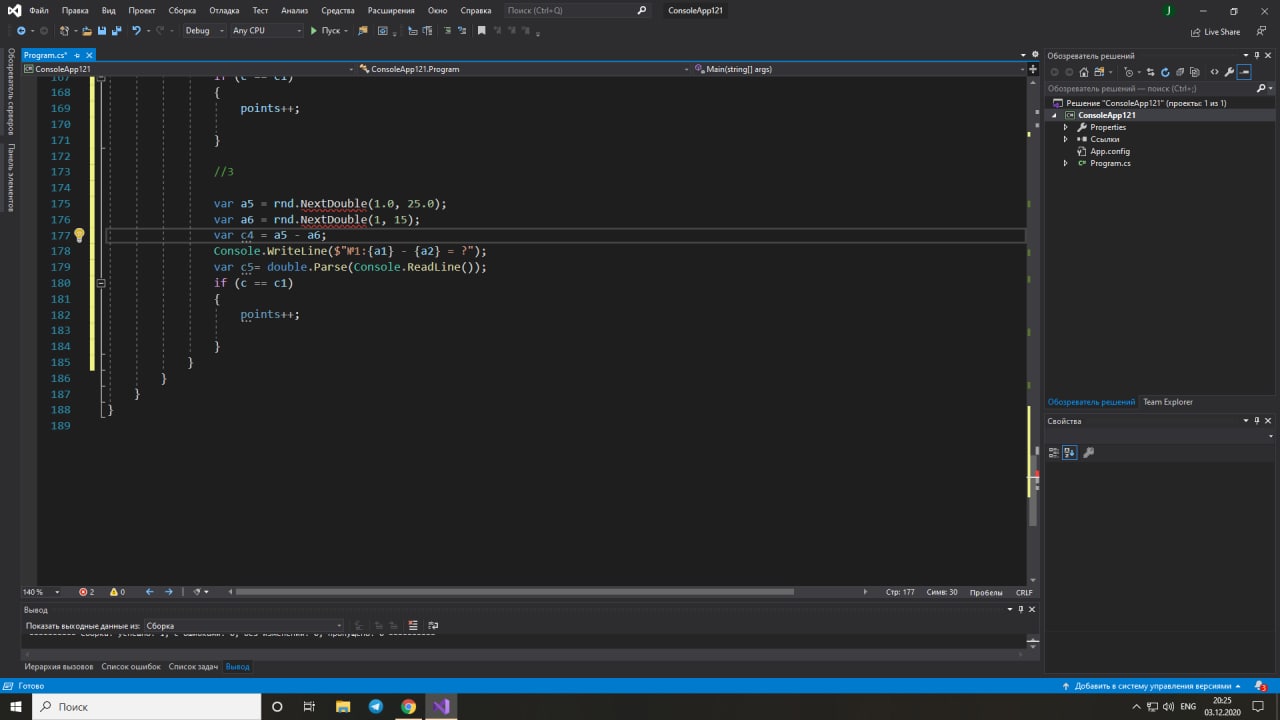The width and height of the screenshot is (1280, 720).
Task: Open Google Chrome from the taskbar
Action: [x=409, y=706]
